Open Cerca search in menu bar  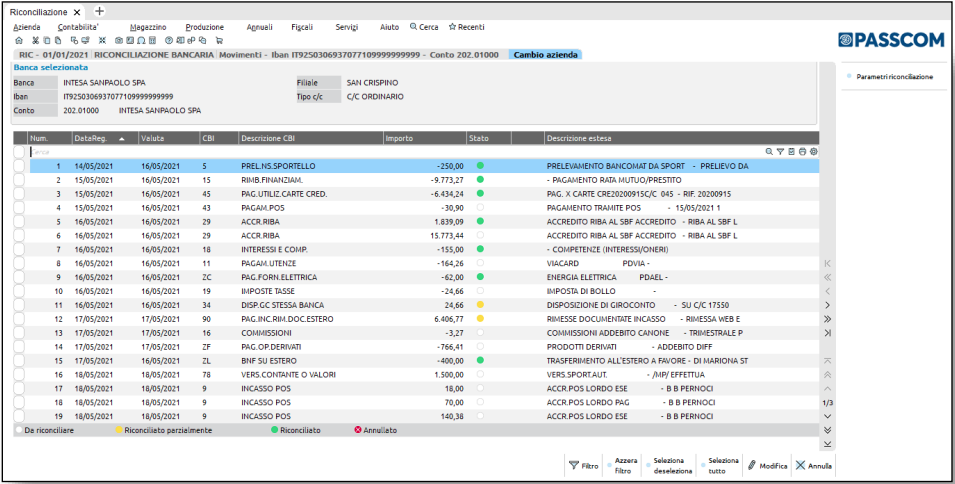[423, 27]
